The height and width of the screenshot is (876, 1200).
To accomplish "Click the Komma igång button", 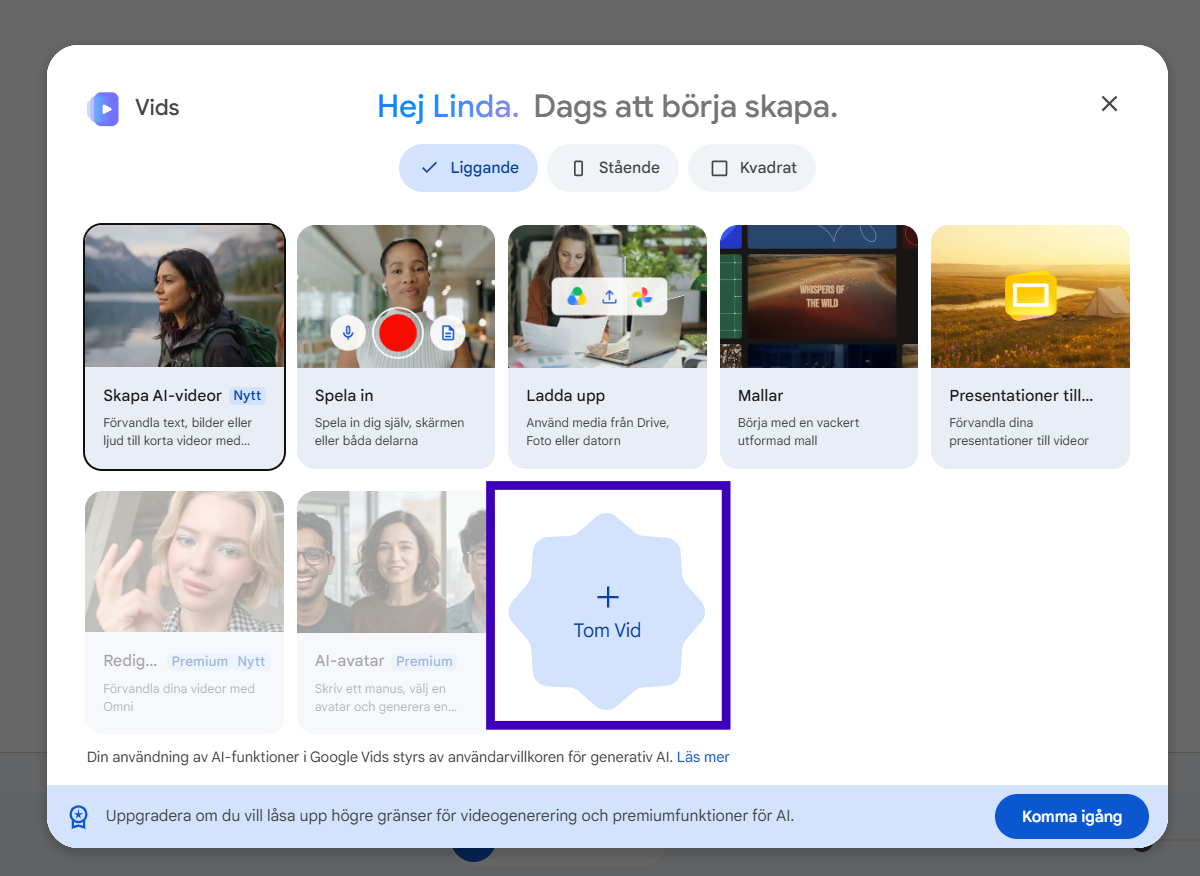I will coord(1072,817).
